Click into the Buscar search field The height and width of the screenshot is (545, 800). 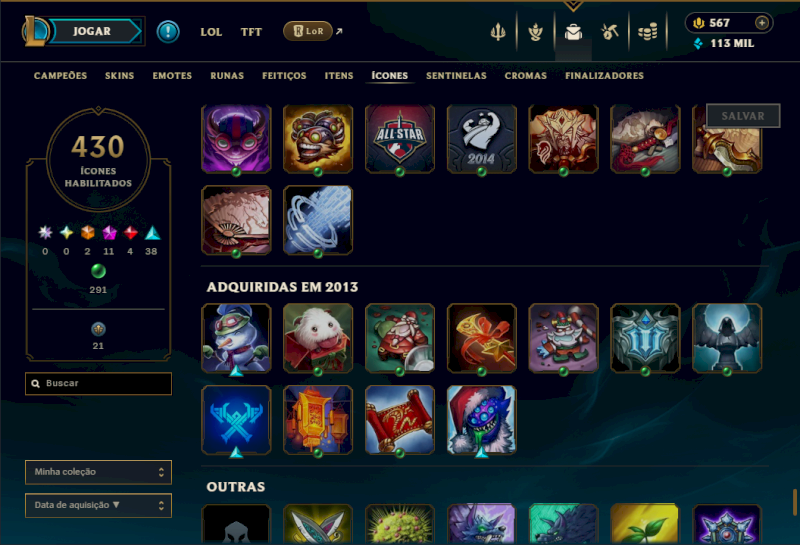coord(98,383)
